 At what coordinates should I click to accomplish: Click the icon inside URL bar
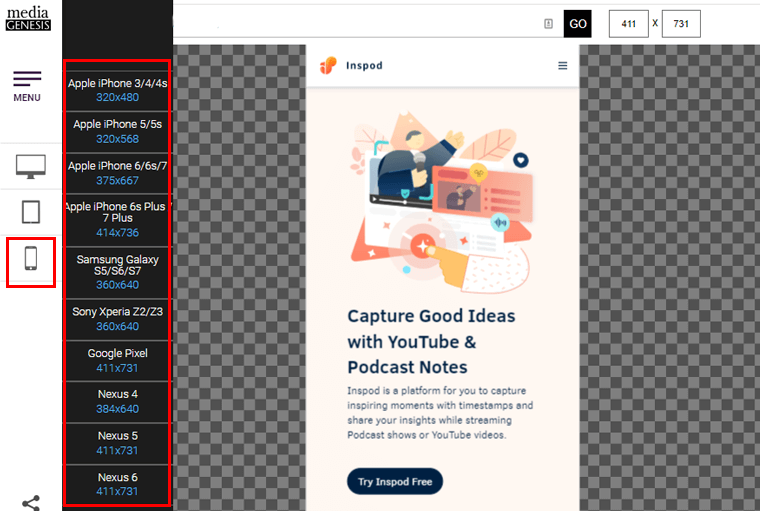pyautogui.click(x=548, y=24)
